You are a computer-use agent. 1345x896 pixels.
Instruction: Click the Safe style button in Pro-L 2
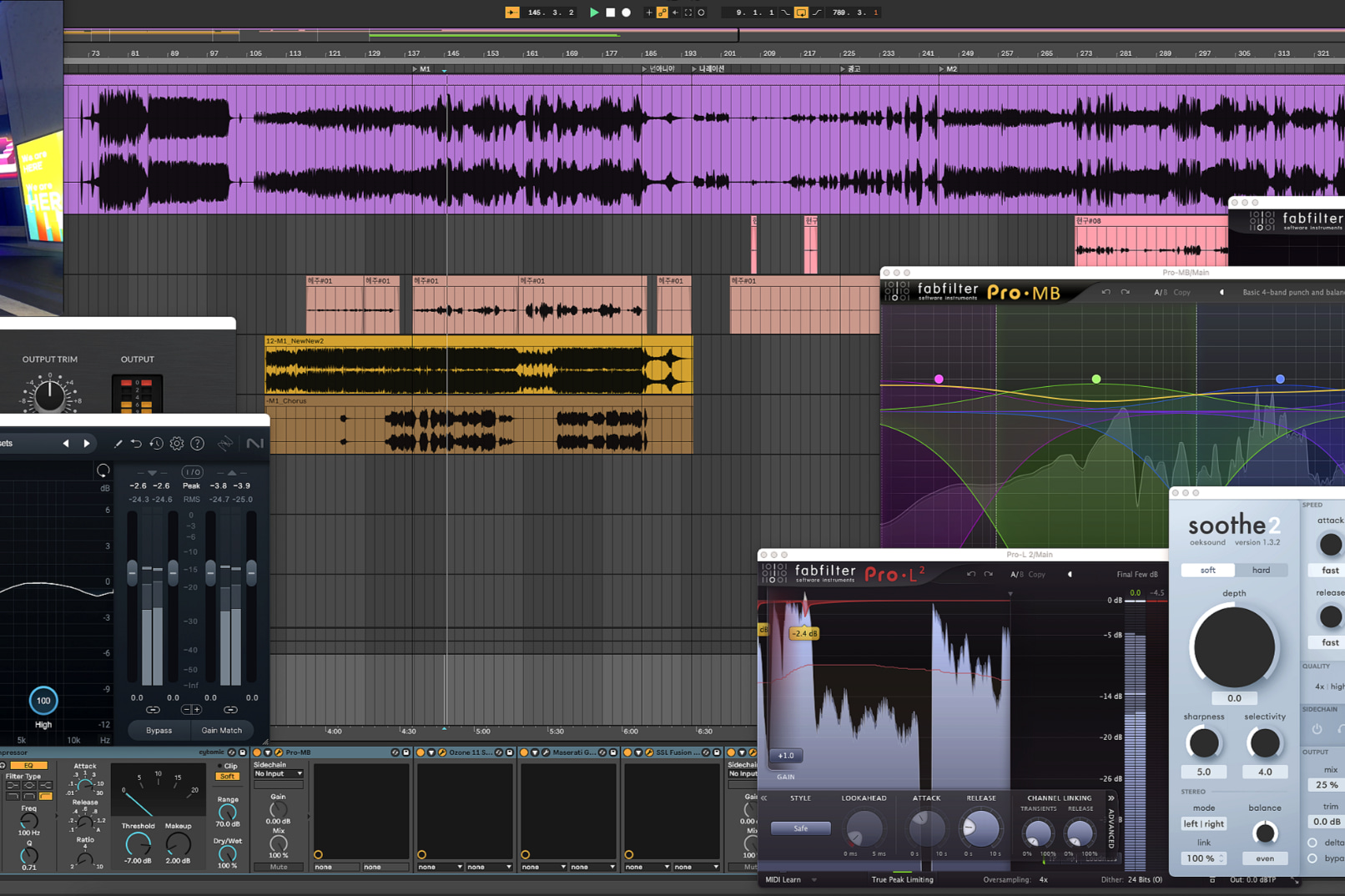click(x=800, y=828)
